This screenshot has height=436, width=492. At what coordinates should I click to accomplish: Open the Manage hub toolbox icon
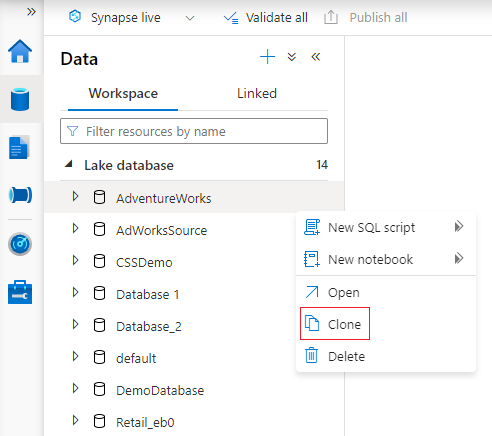coord(20,292)
